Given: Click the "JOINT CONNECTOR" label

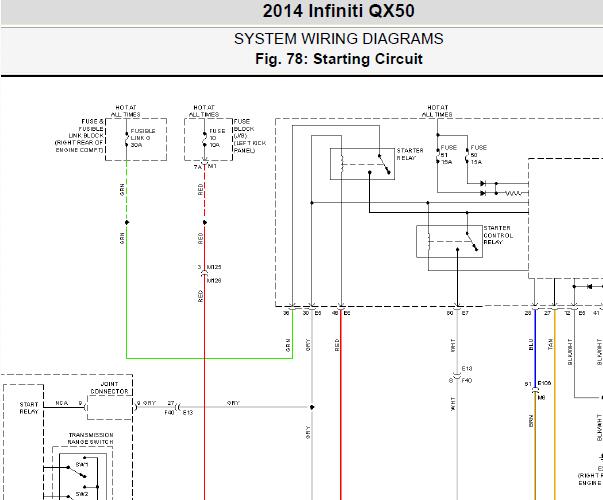Looking at the screenshot, I should click(x=110, y=388).
